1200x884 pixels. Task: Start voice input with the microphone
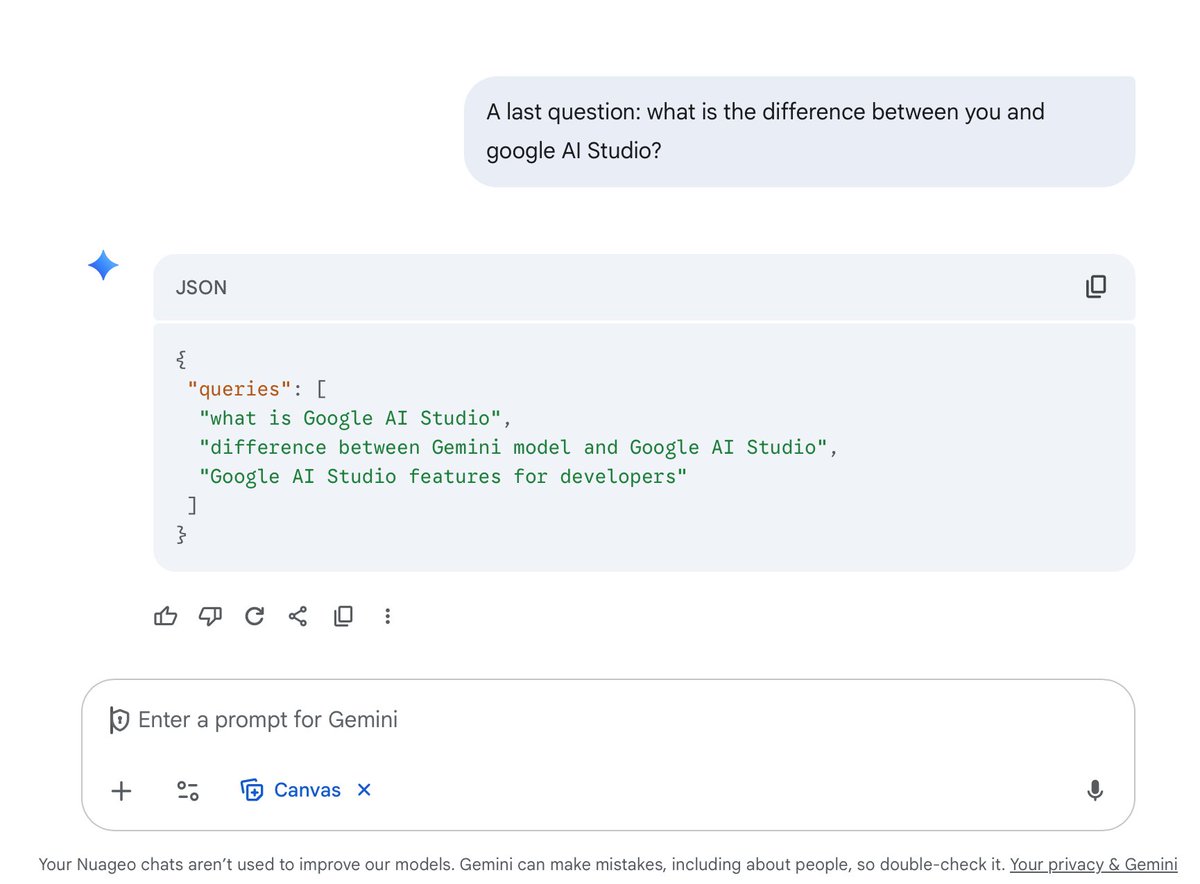[1095, 791]
